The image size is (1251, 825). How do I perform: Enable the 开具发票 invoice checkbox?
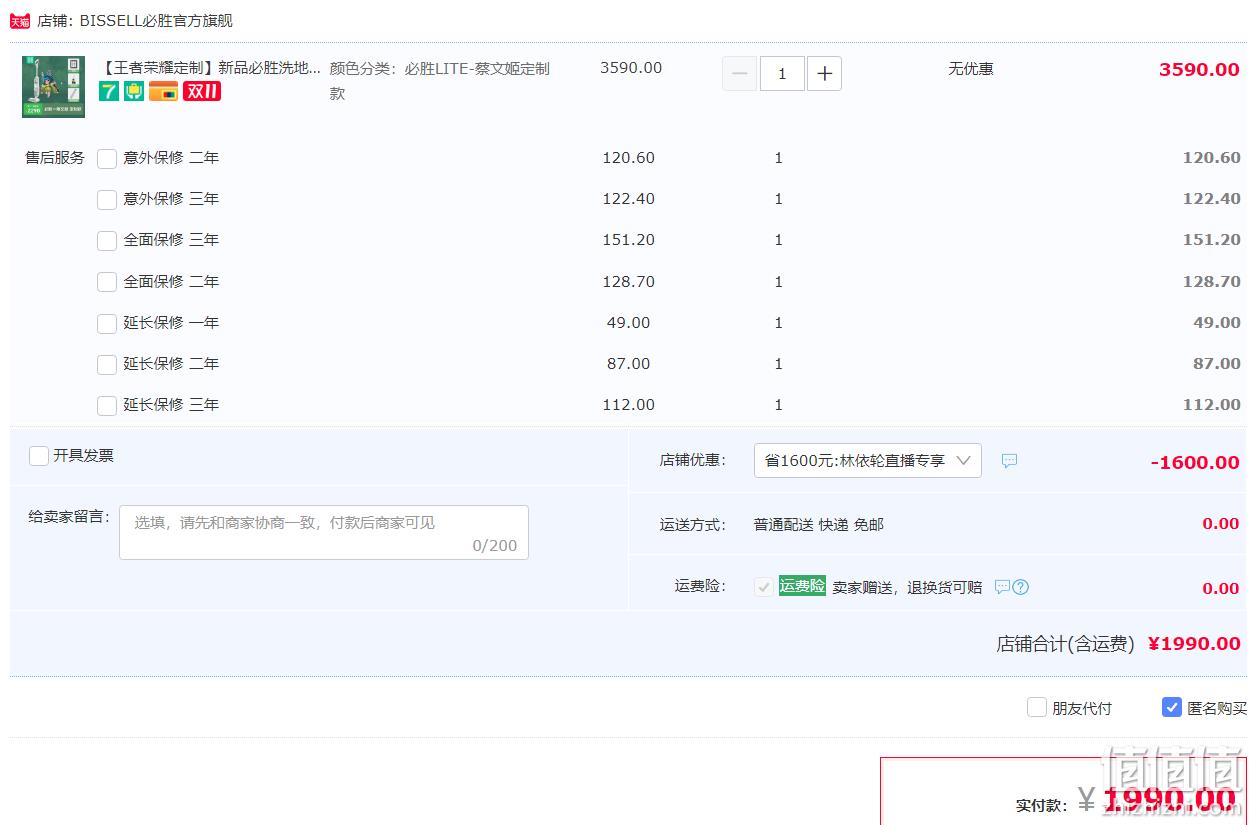click(39, 456)
